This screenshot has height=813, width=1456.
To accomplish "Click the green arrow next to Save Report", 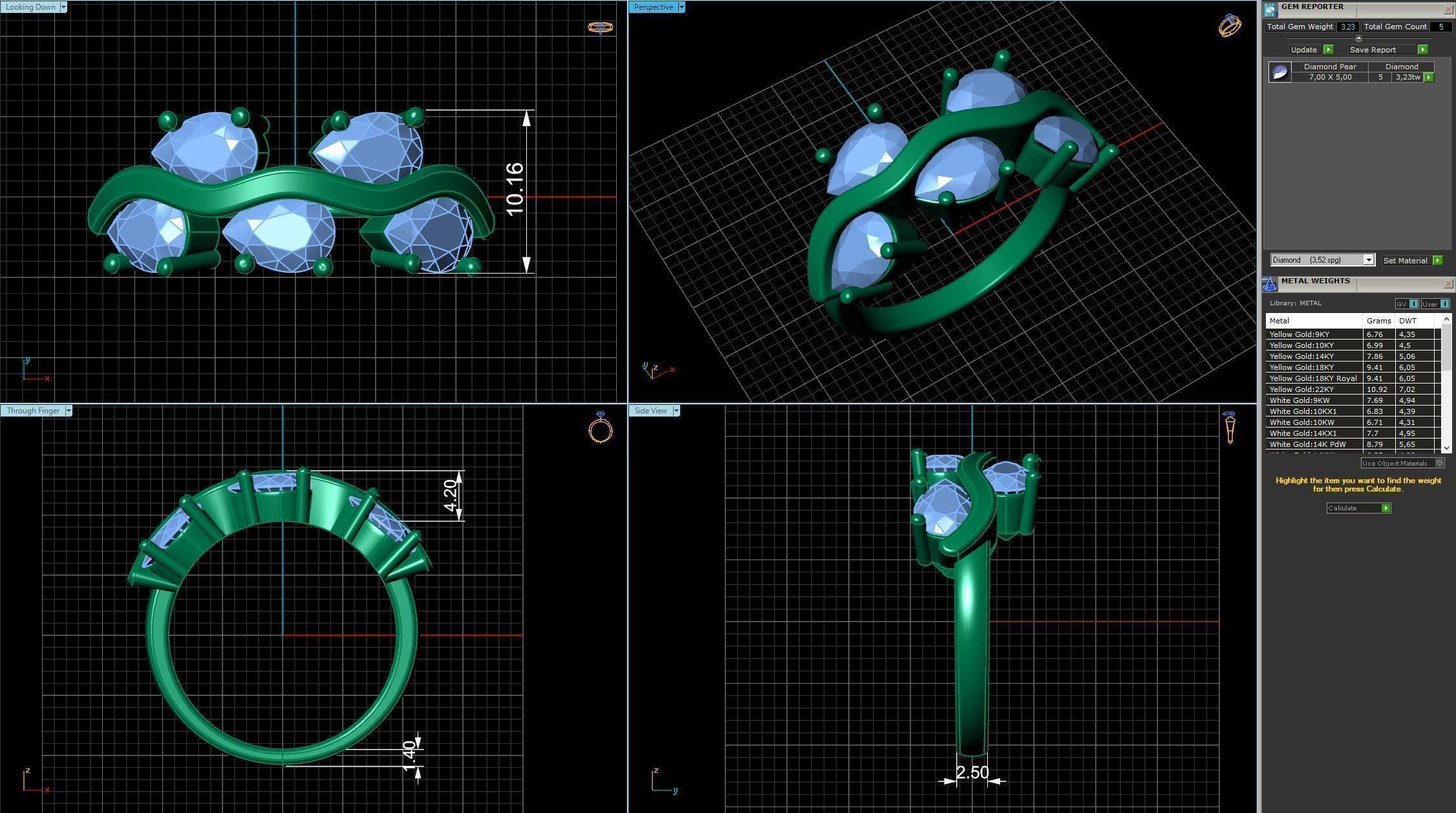I will 1422,50.
